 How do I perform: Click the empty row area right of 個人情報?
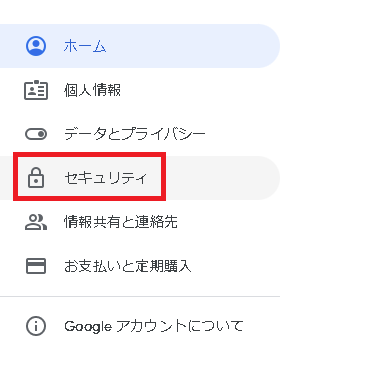pyautogui.click(x=200, y=90)
